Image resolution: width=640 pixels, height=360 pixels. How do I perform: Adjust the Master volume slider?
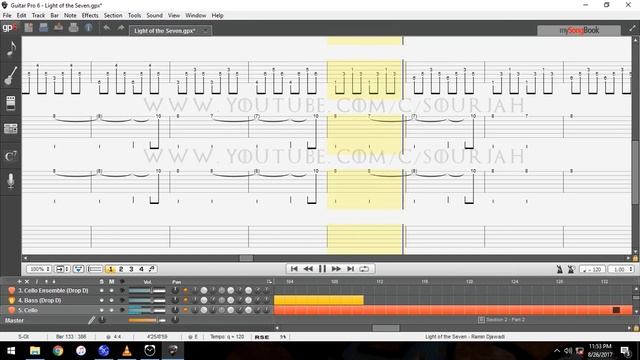[147, 320]
